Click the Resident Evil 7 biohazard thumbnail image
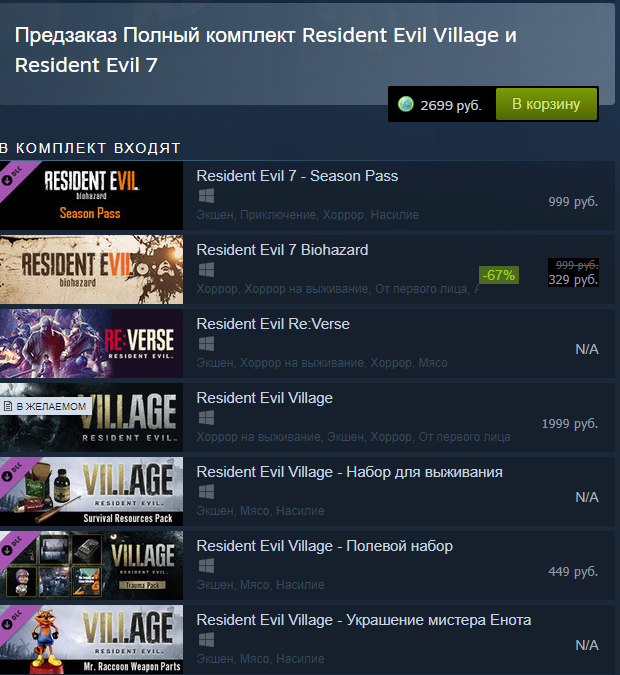 pyautogui.click(x=91, y=269)
